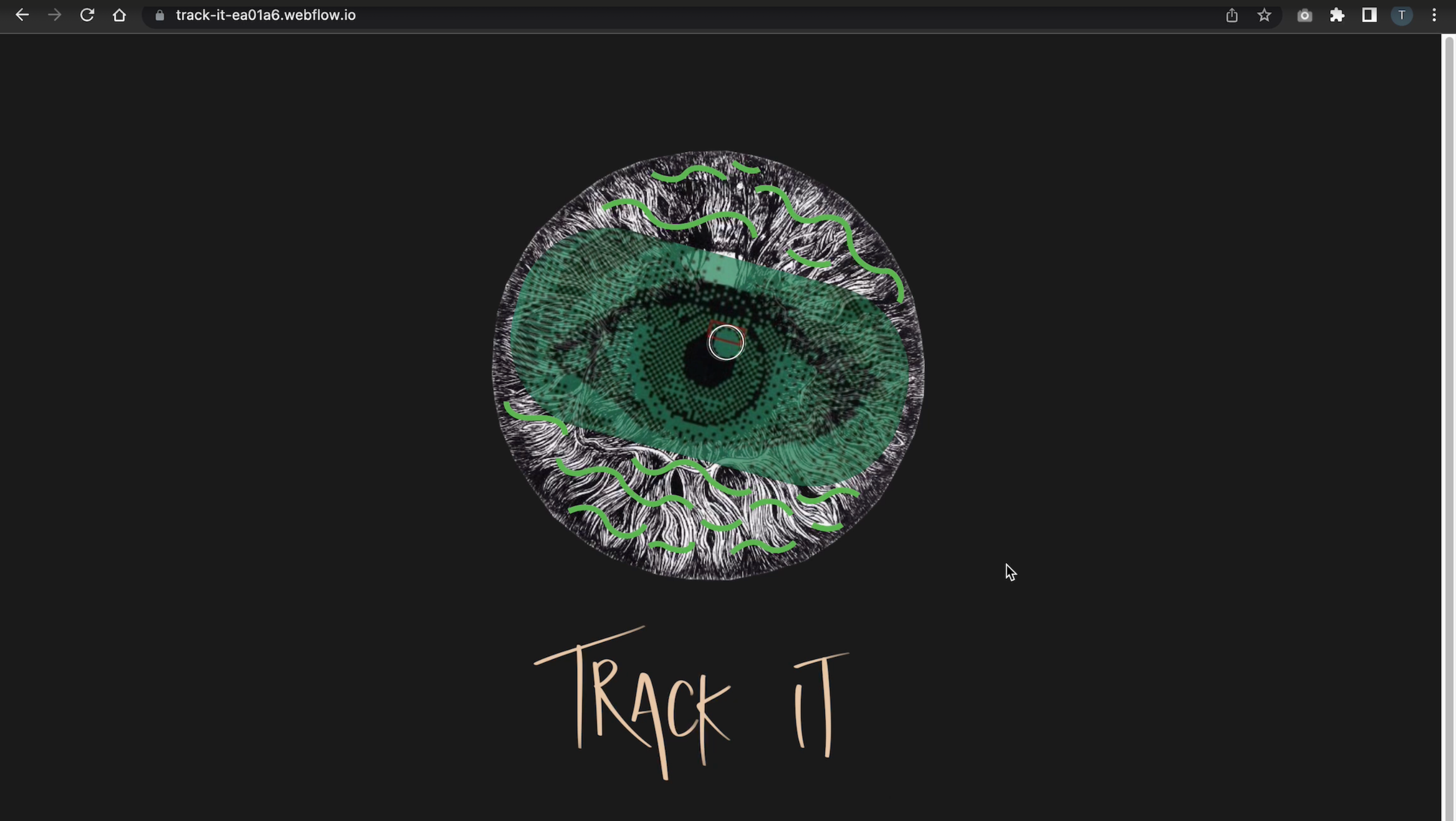Open the browser home page

tap(119, 15)
